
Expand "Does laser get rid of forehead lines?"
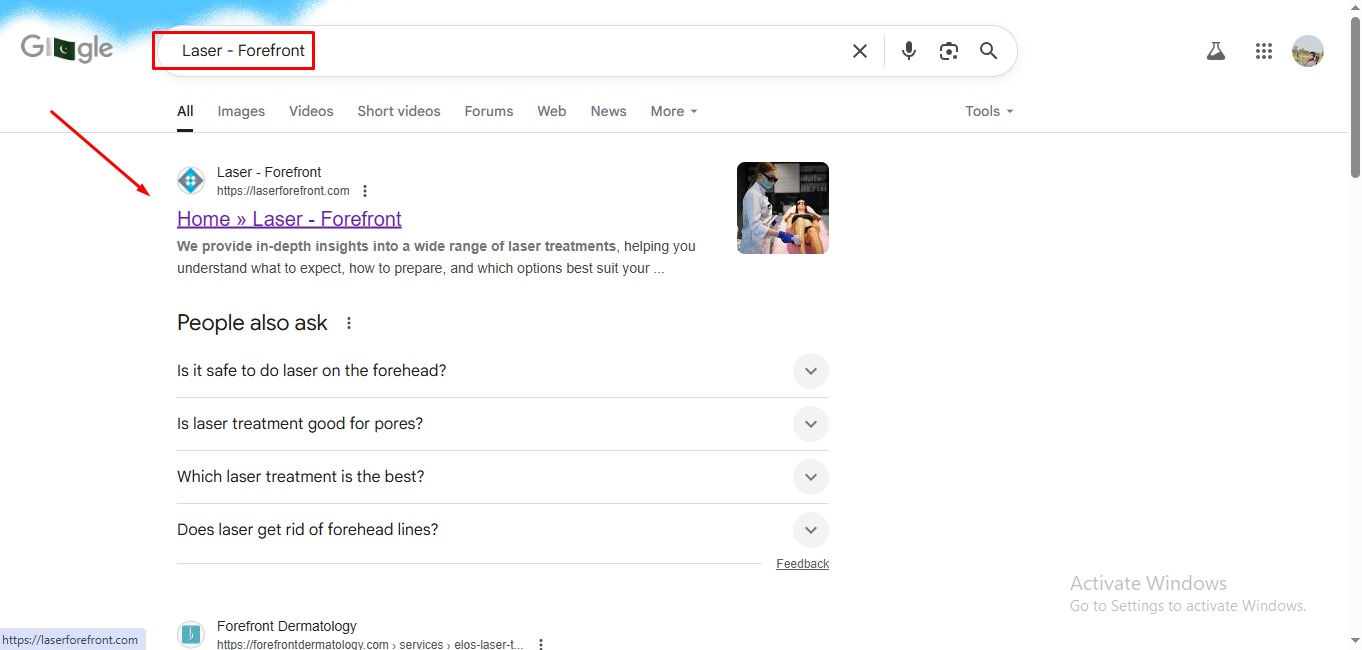[x=810, y=530]
